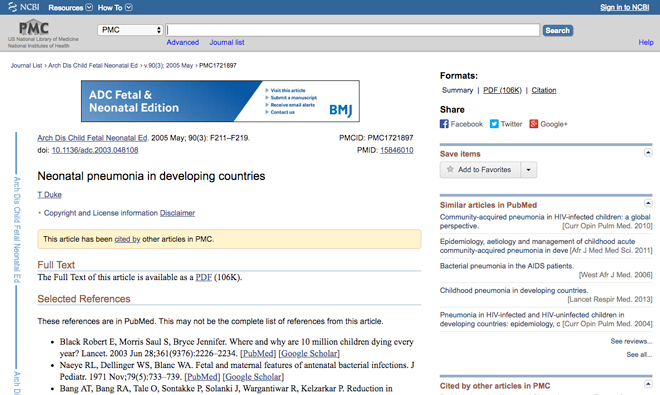Open the How To dropdown menu
The width and height of the screenshot is (660, 395).
point(115,8)
